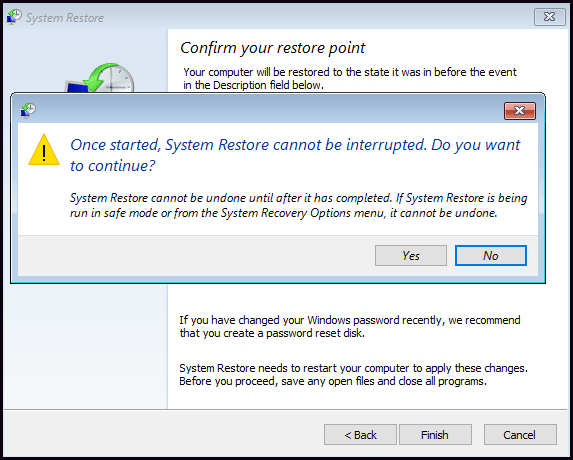This screenshot has width=573, height=460.
Task: Click the 'Your computer will be restored' text
Action: 350,78
